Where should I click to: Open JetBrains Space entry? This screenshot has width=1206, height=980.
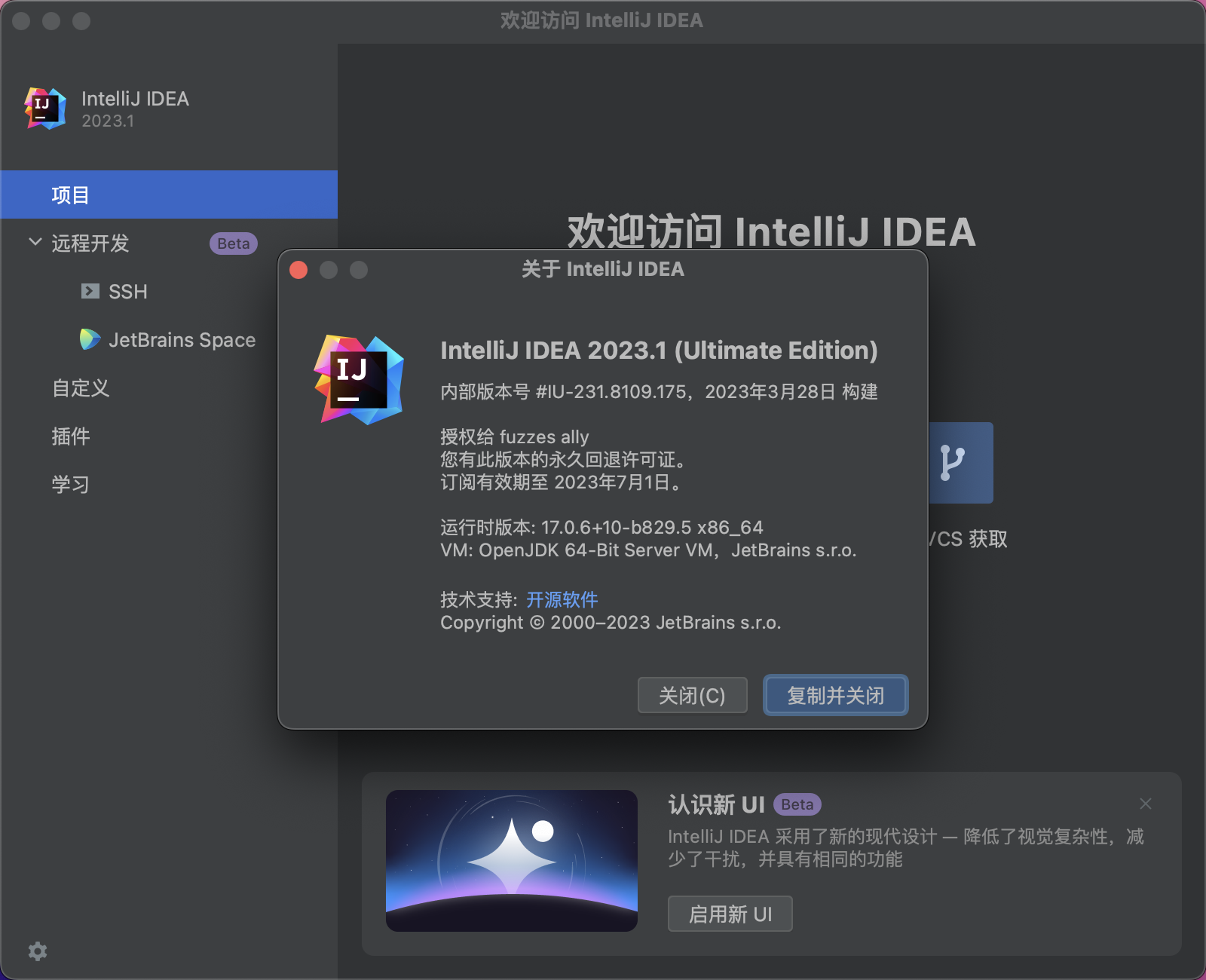(x=182, y=340)
